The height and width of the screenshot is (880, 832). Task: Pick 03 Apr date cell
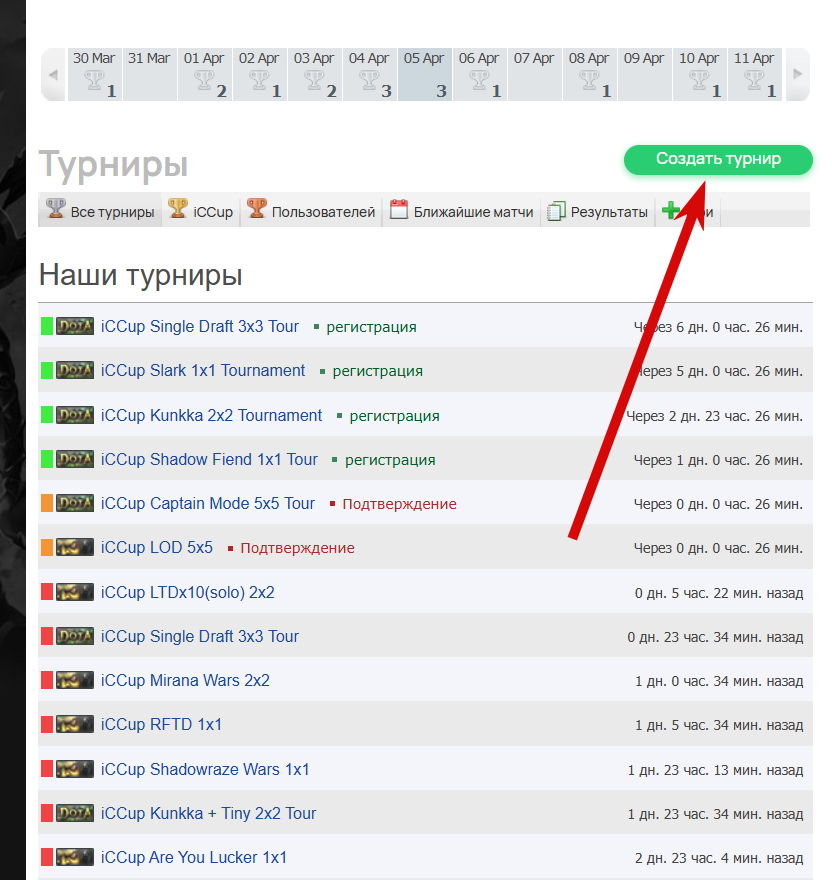[x=314, y=74]
